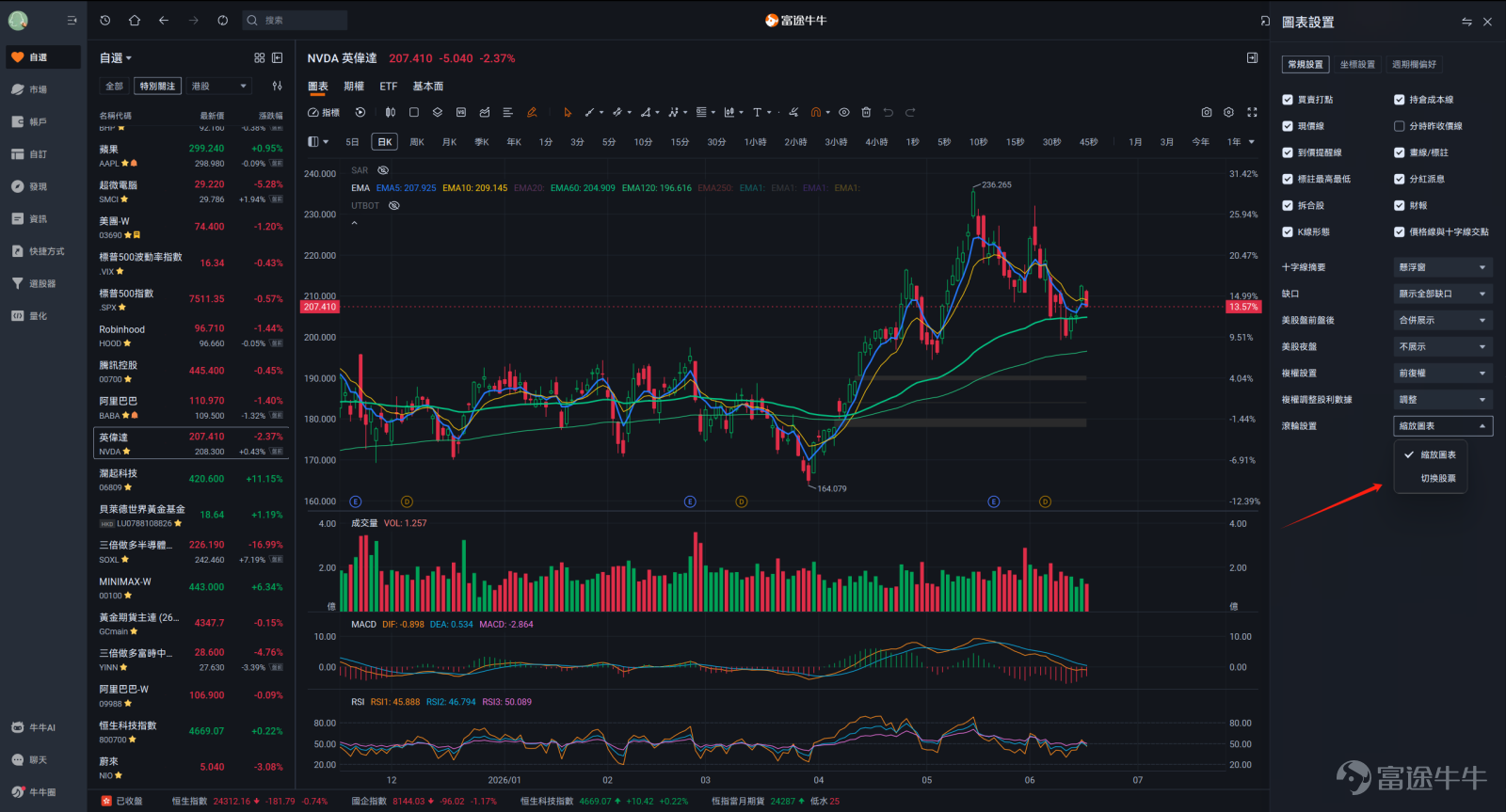Open the 帳戶 sidebar section

[x=29, y=121]
